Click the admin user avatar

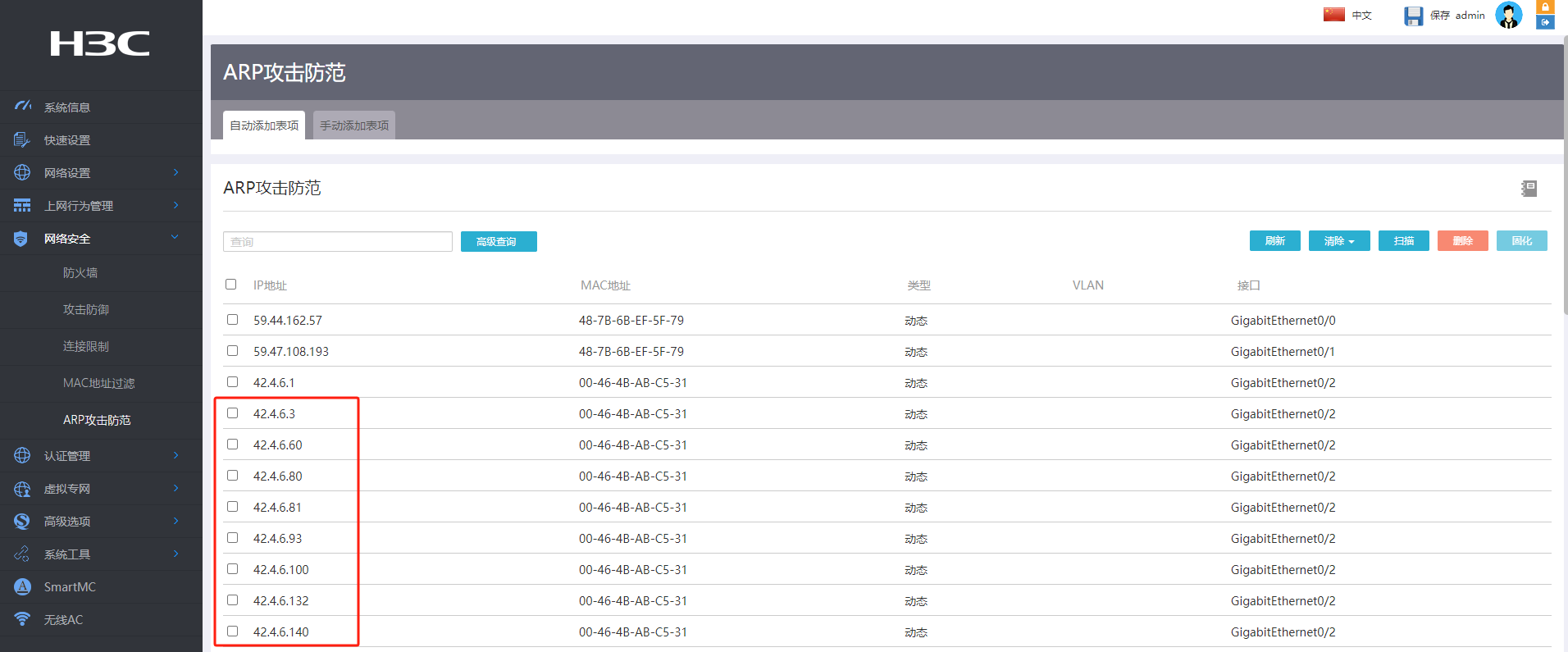[x=1509, y=15]
